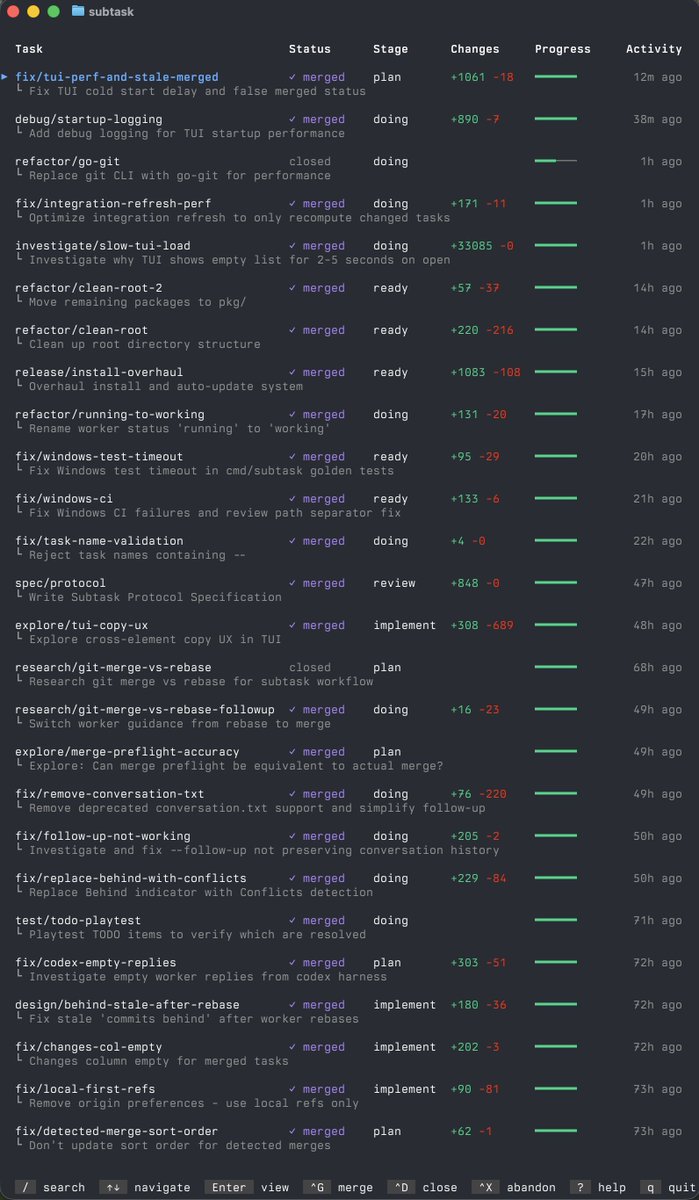This screenshot has height=1200, width=699.
Task: Click the slash search key hint
Action: pyautogui.click(x=50, y=1187)
